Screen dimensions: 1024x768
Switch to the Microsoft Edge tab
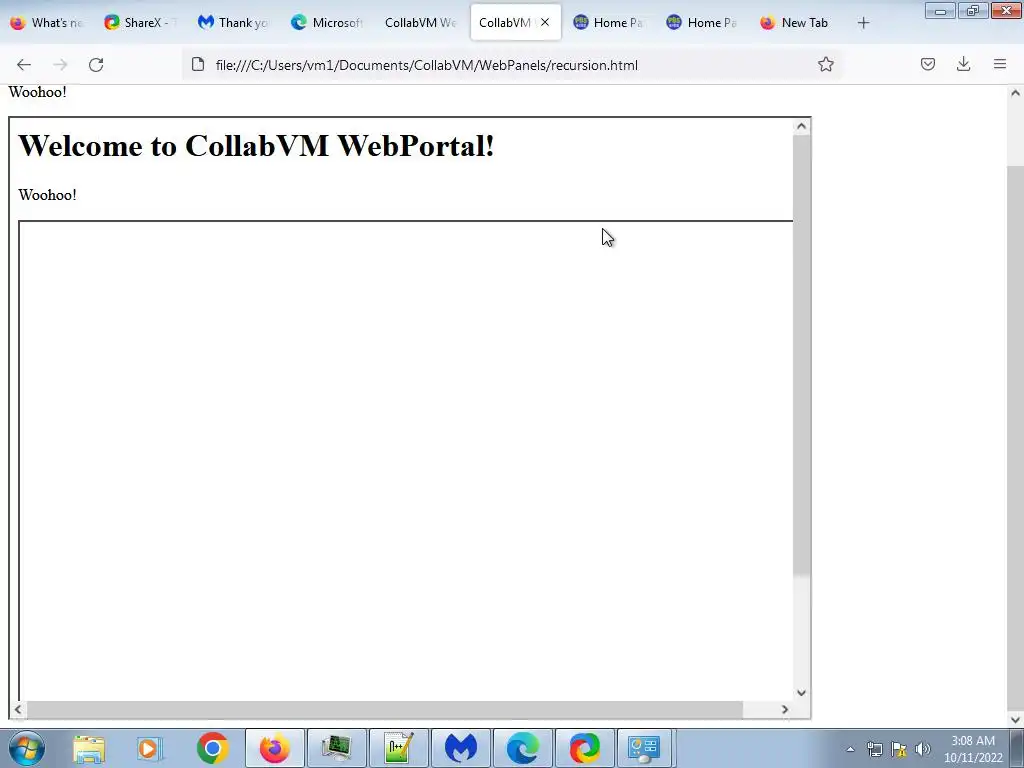click(327, 23)
